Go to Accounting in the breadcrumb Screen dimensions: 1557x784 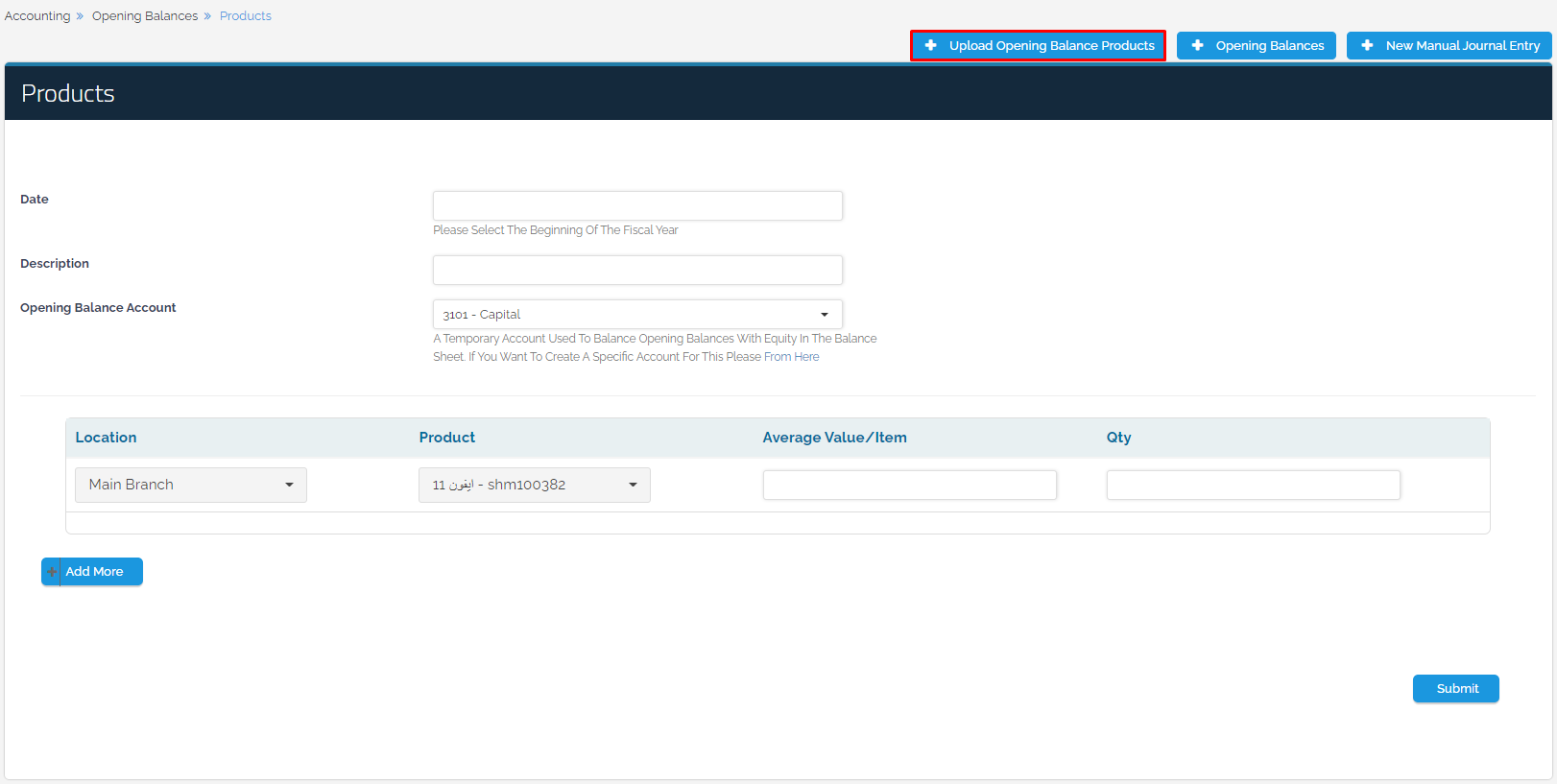(x=37, y=16)
